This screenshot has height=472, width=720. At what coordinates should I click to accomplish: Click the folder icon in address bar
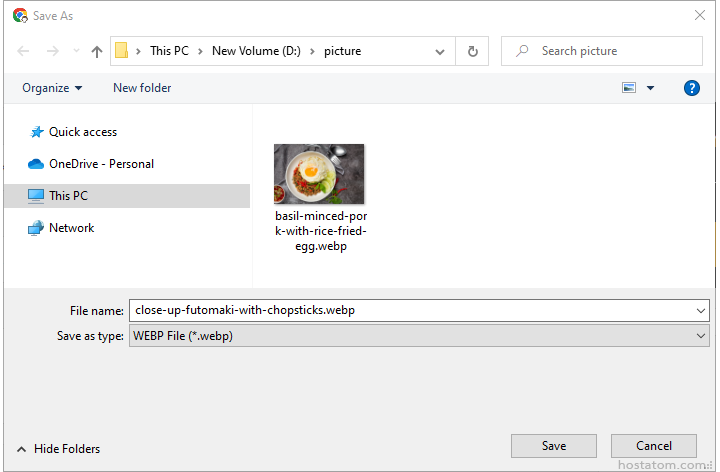click(x=122, y=51)
